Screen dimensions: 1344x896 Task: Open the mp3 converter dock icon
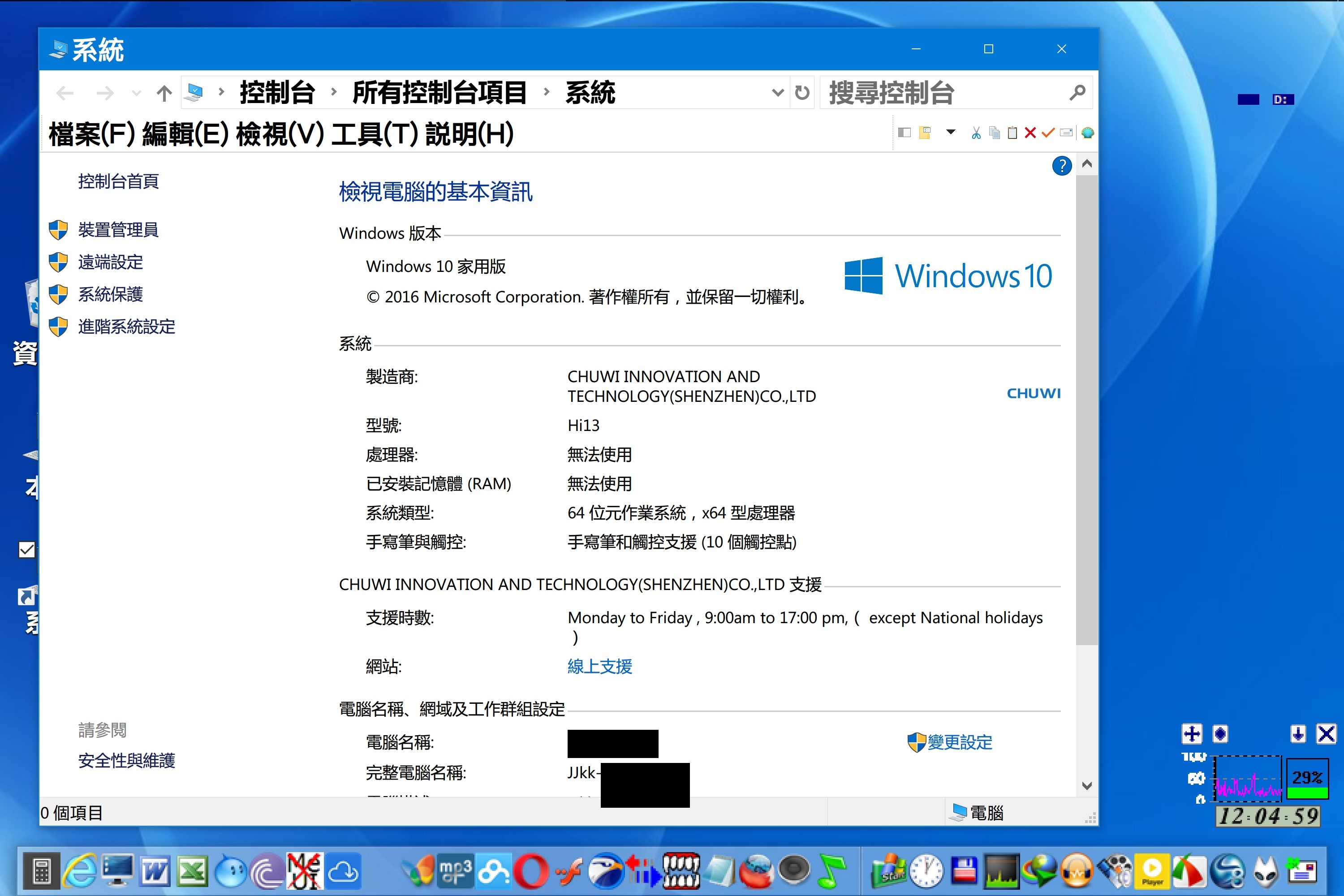click(456, 871)
